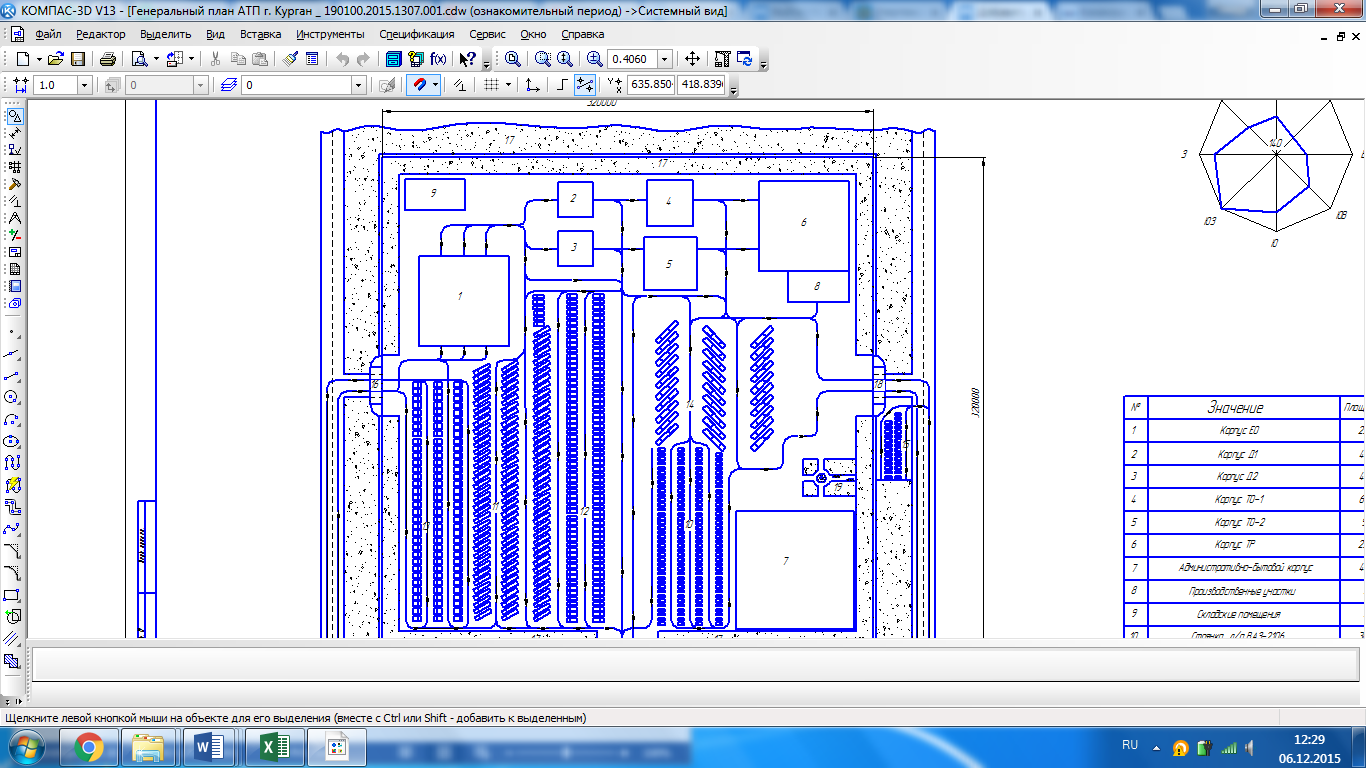Screen dimensions: 1366x768
Task: Click the zoom scale value field
Action: pyautogui.click(x=632, y=59)
